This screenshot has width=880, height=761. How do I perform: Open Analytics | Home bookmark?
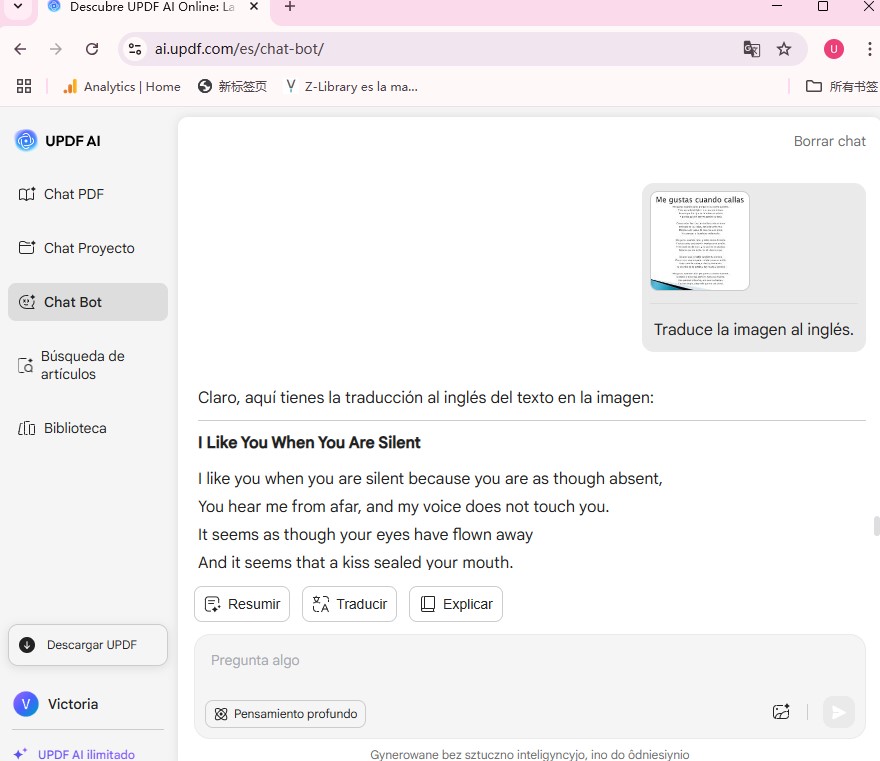tap(122, 86)
